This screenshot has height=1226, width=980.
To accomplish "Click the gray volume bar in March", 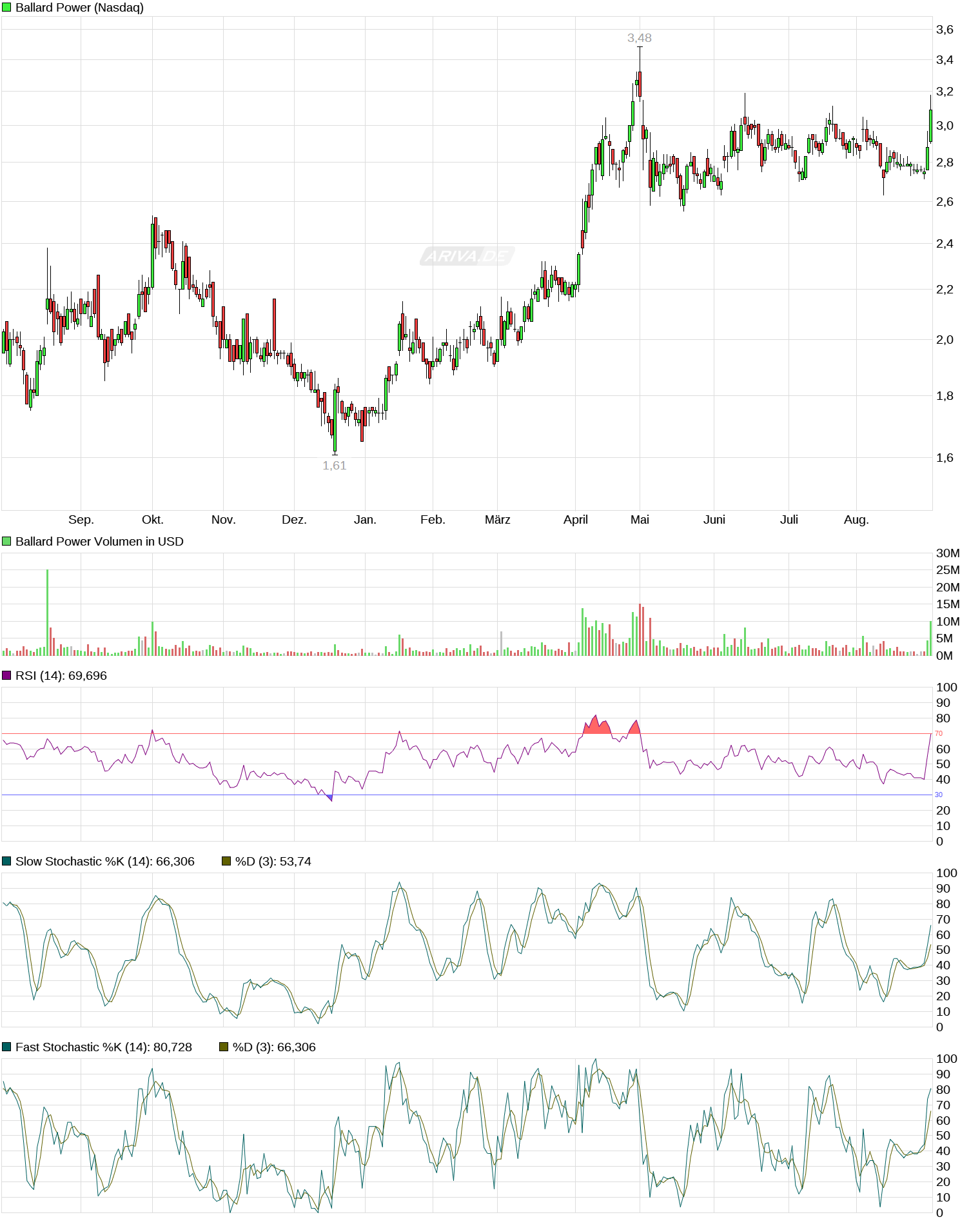I will click(501, 644).
